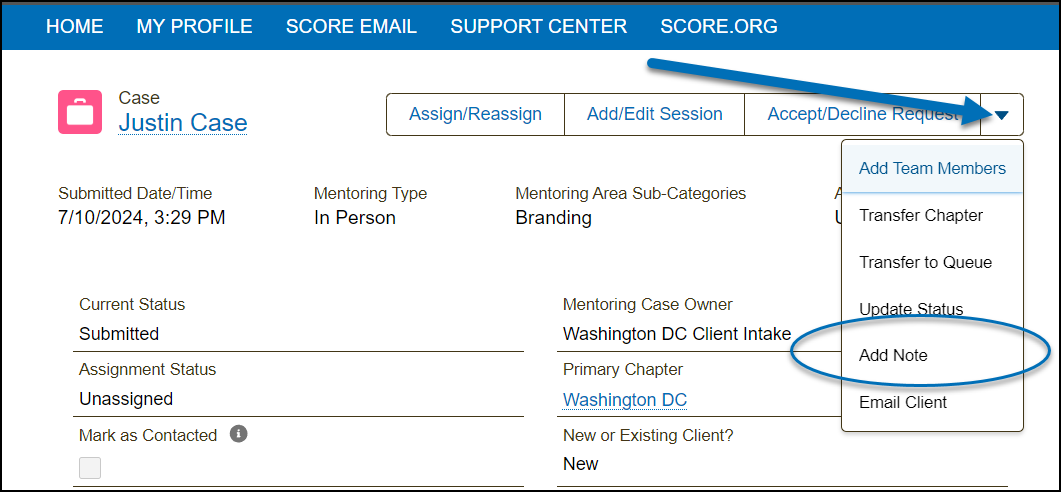Click the pink Case briefcase icon
Image resolution: width=1061 pixels, height=492 pixels.
(x=80, y=112)
